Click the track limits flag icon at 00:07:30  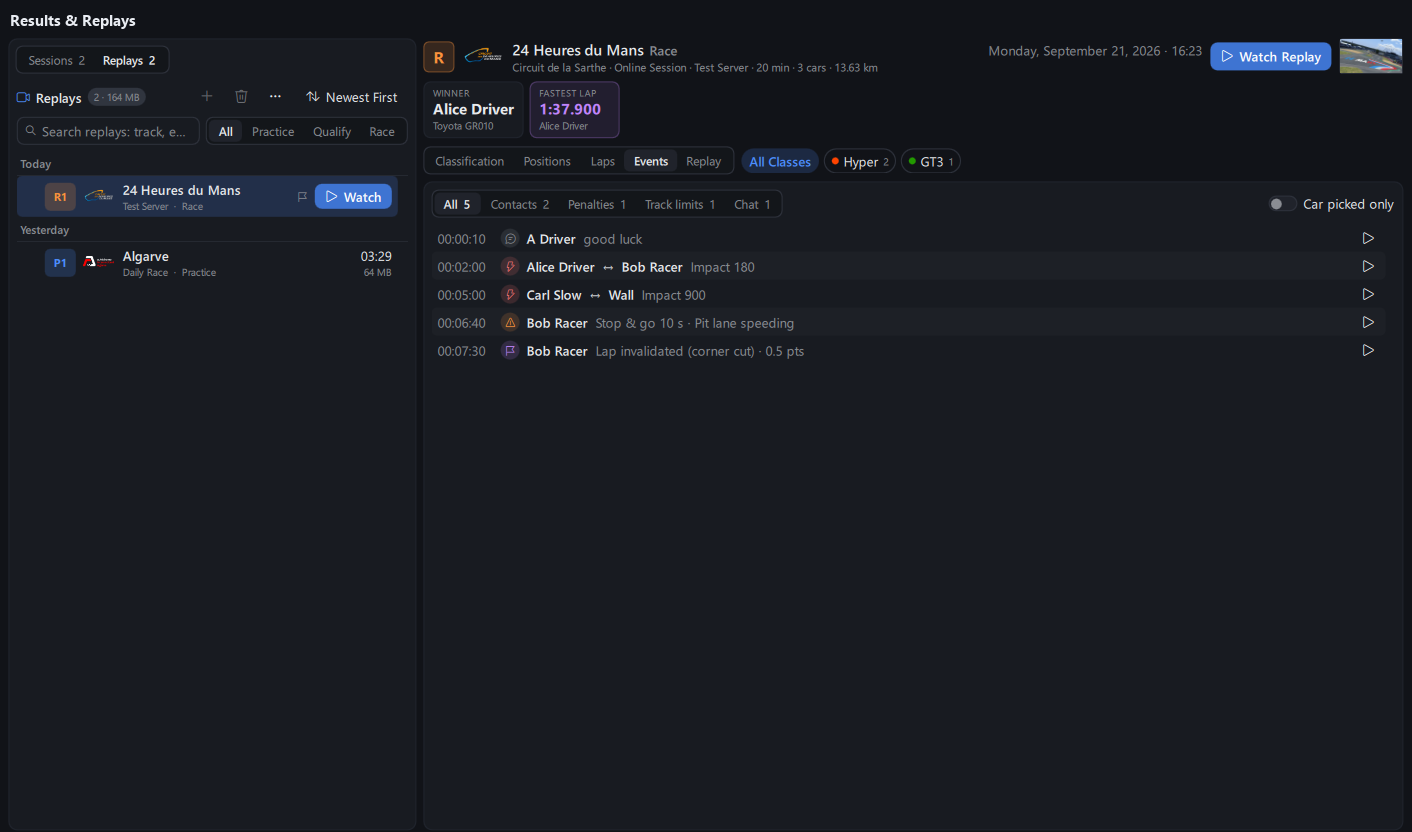coord(510,351)
